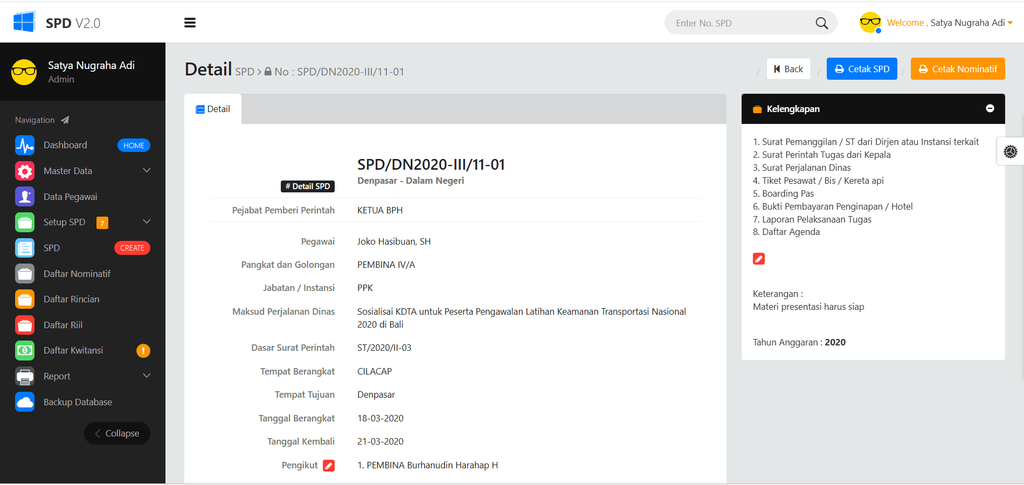Click the list item Surat Perjalanan Dinas
Image resolution: width=1024 pixels, height=485 pixels.
tap(801, 168)
